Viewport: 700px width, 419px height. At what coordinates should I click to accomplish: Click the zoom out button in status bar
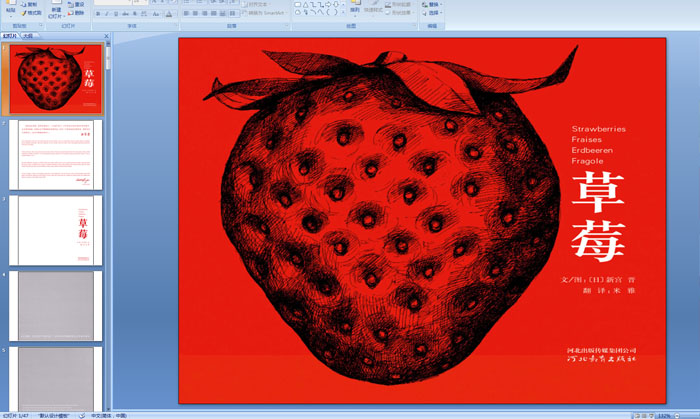coord(677,416)
